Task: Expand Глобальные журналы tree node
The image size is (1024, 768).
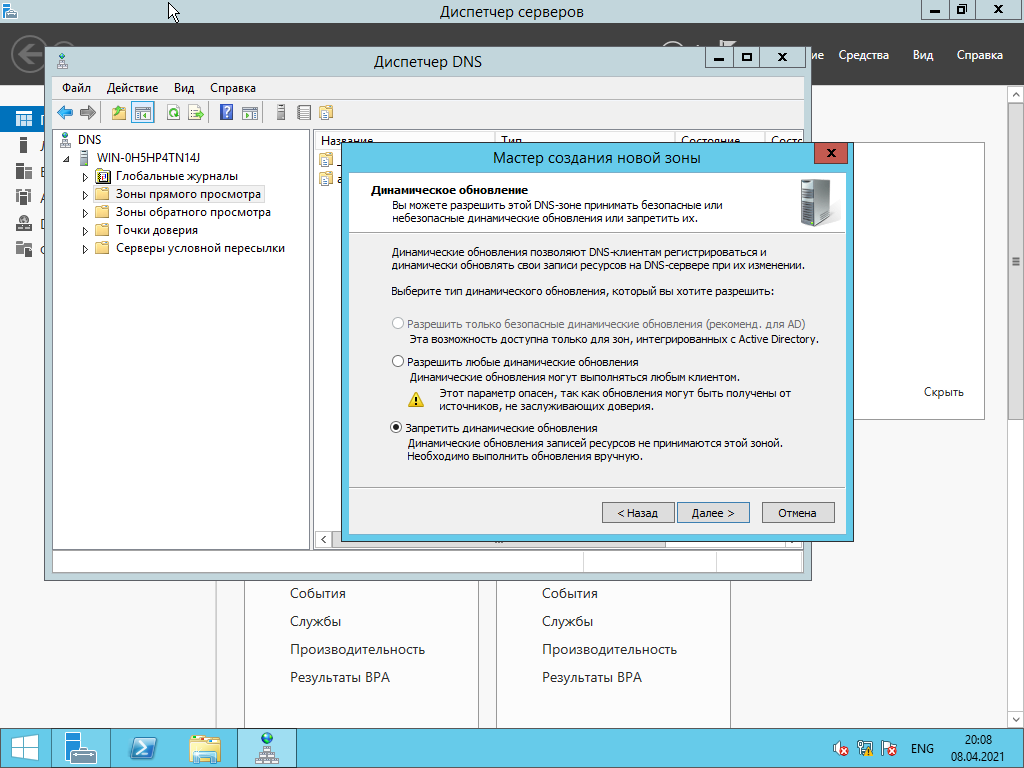Action: 85,176
